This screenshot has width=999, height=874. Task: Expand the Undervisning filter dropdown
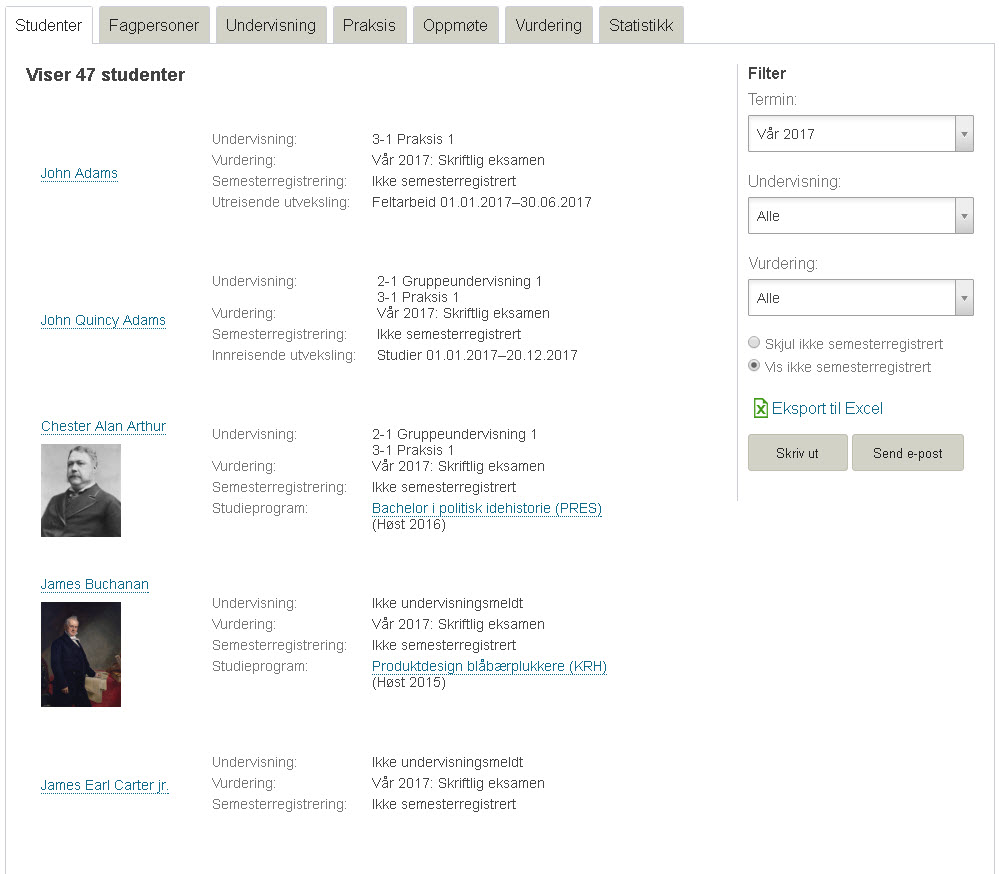861,216
